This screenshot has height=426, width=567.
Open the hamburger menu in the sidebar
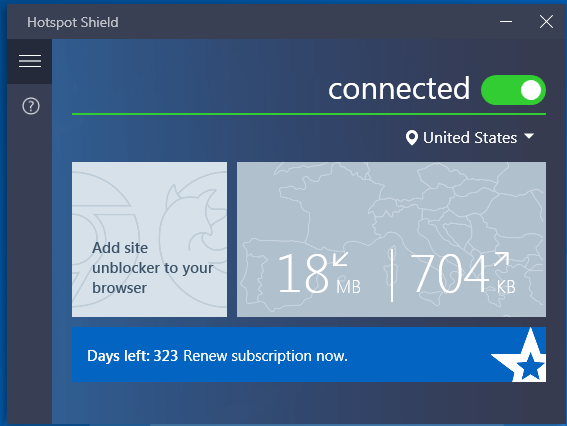(x=30, y=61)
